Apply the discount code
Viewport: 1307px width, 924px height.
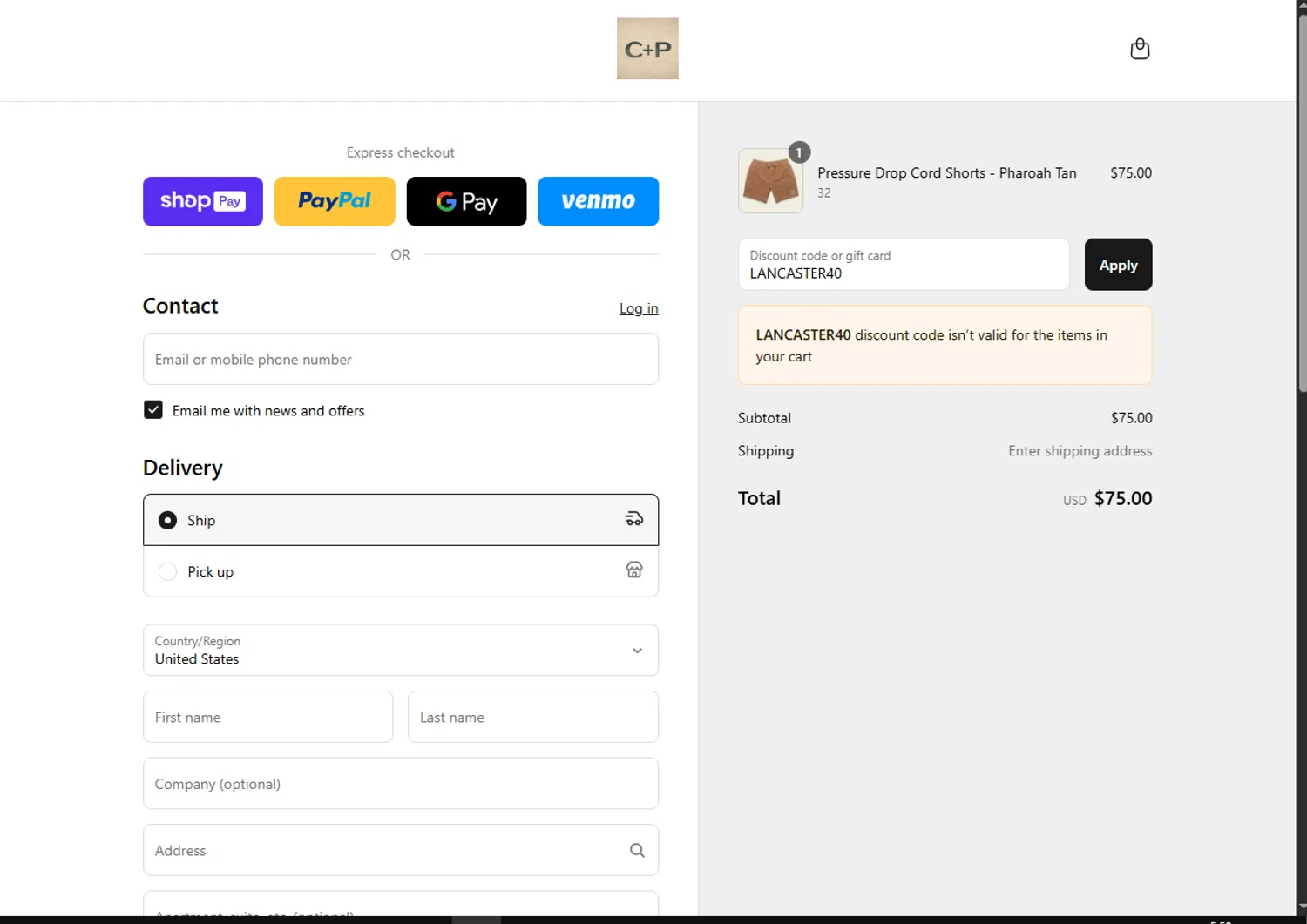click(1118, 265)
